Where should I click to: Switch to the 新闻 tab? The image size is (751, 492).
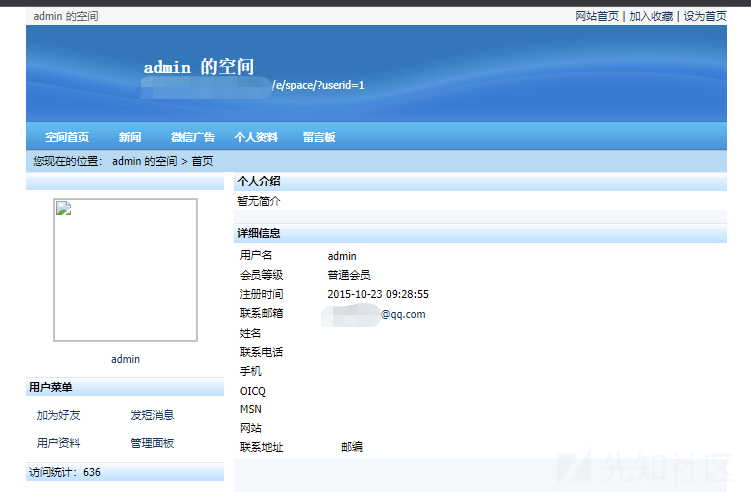[130, 137]
